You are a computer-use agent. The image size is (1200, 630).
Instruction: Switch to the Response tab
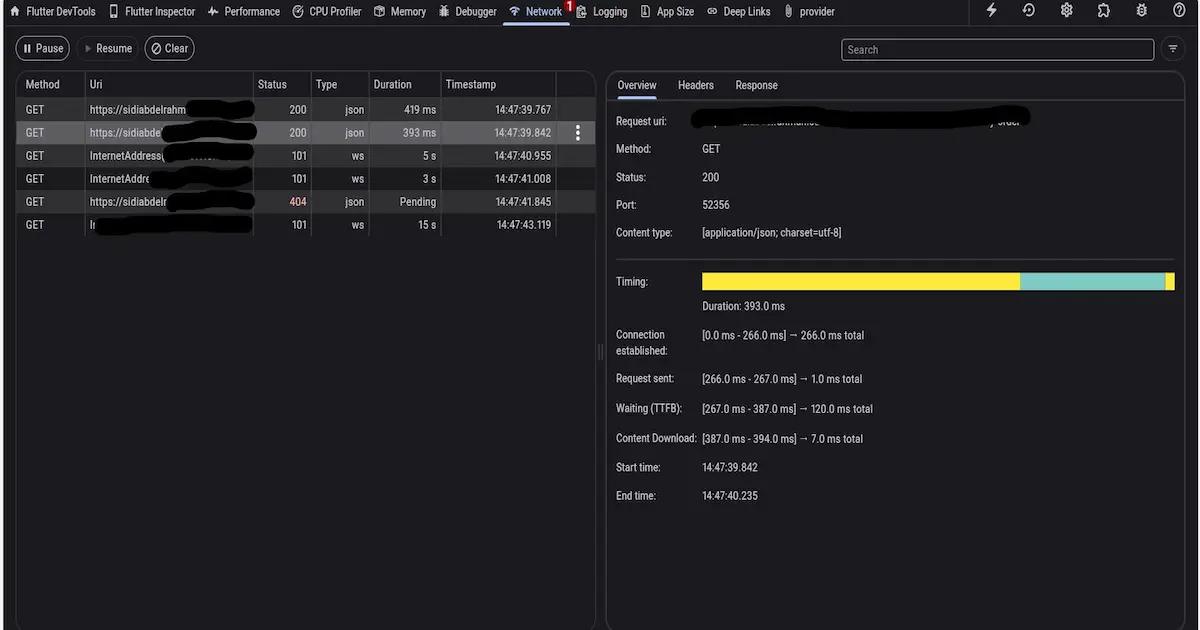(x=756, y=85)
